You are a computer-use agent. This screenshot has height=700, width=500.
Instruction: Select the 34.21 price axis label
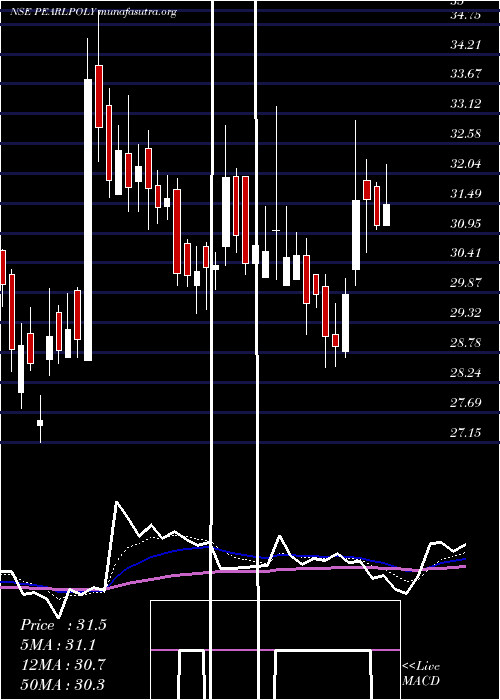click(x=466, y=45)
